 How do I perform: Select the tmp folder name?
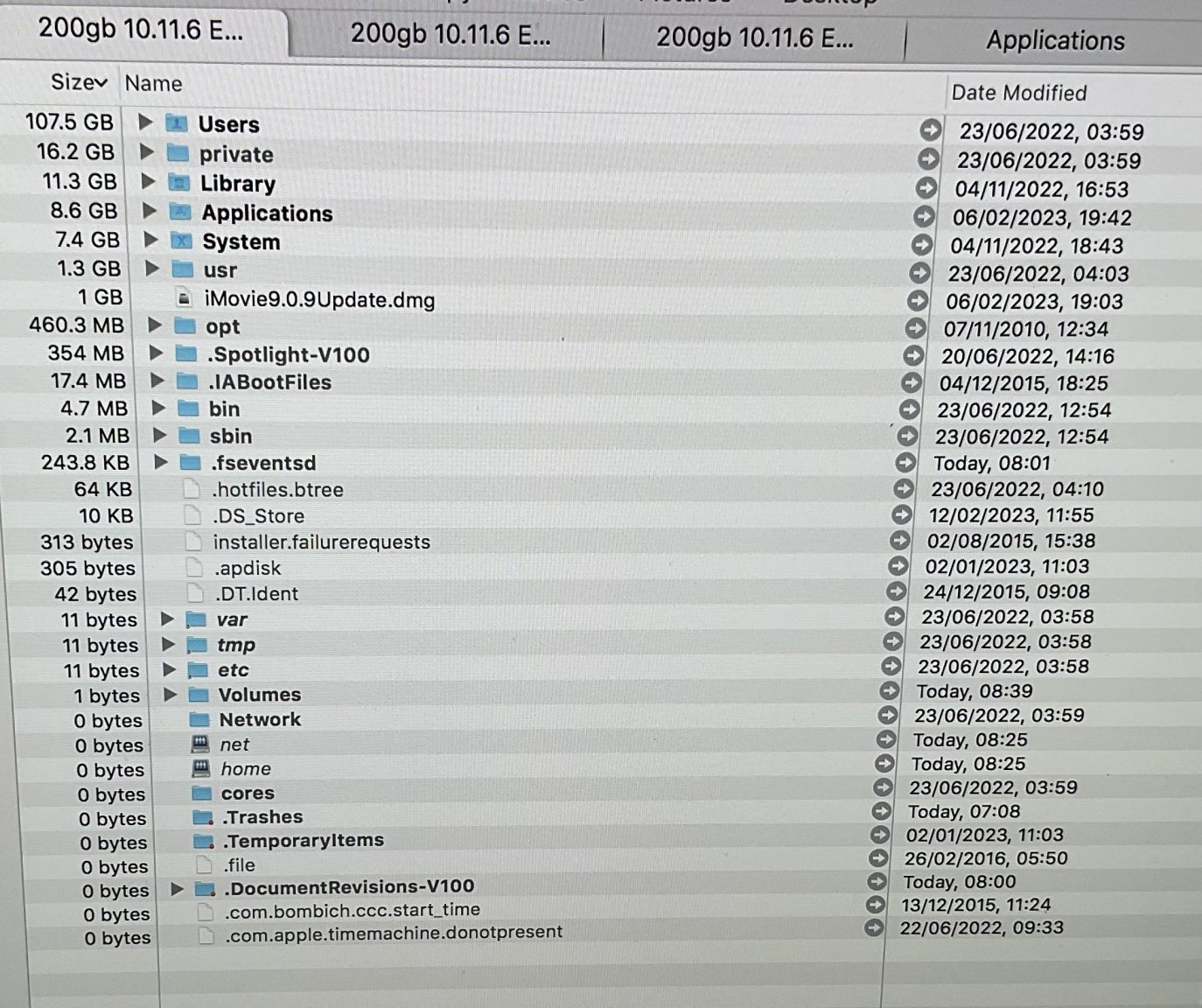[236, 645]
